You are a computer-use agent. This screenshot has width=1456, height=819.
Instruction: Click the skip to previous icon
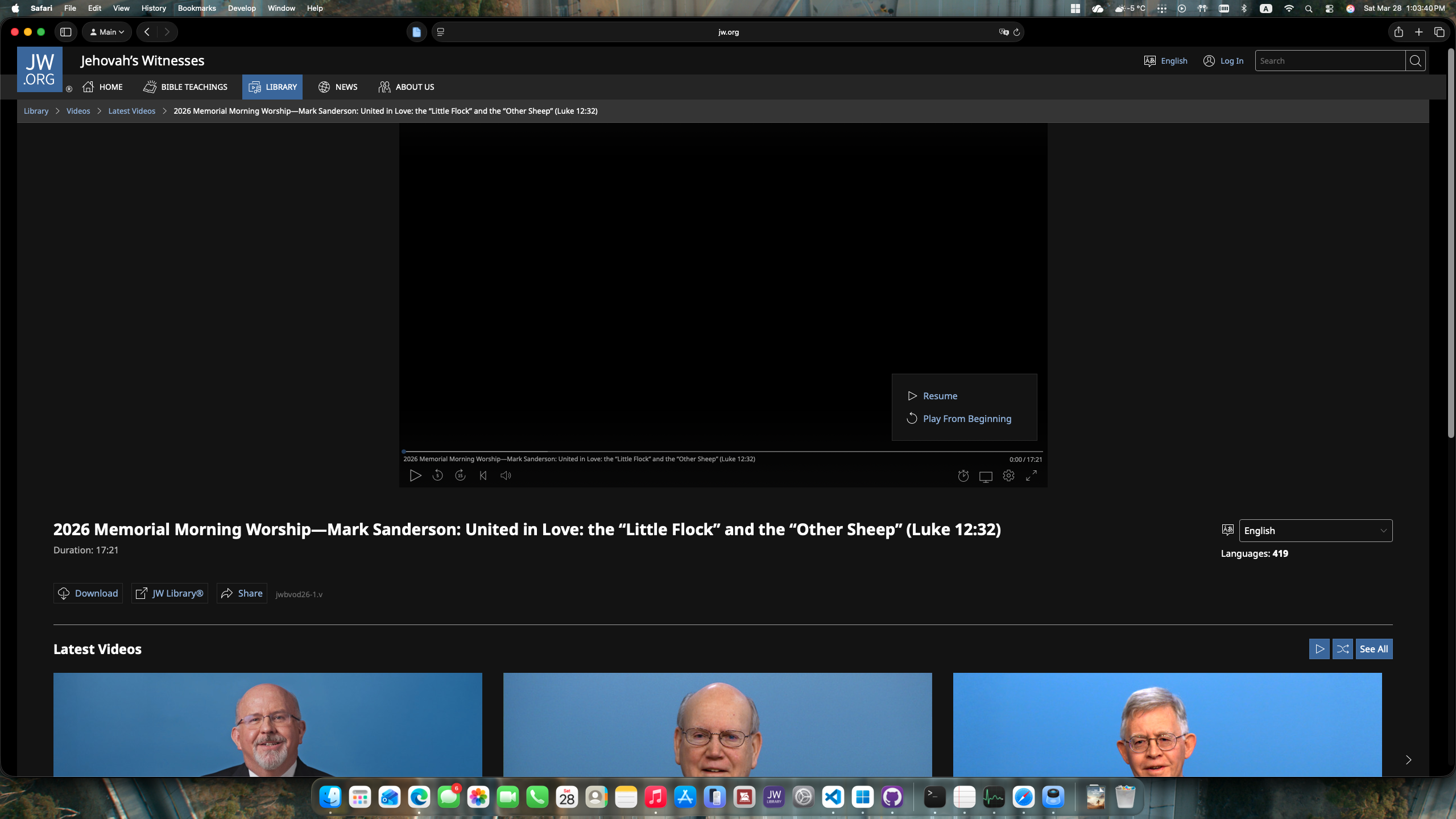[483, 475]
